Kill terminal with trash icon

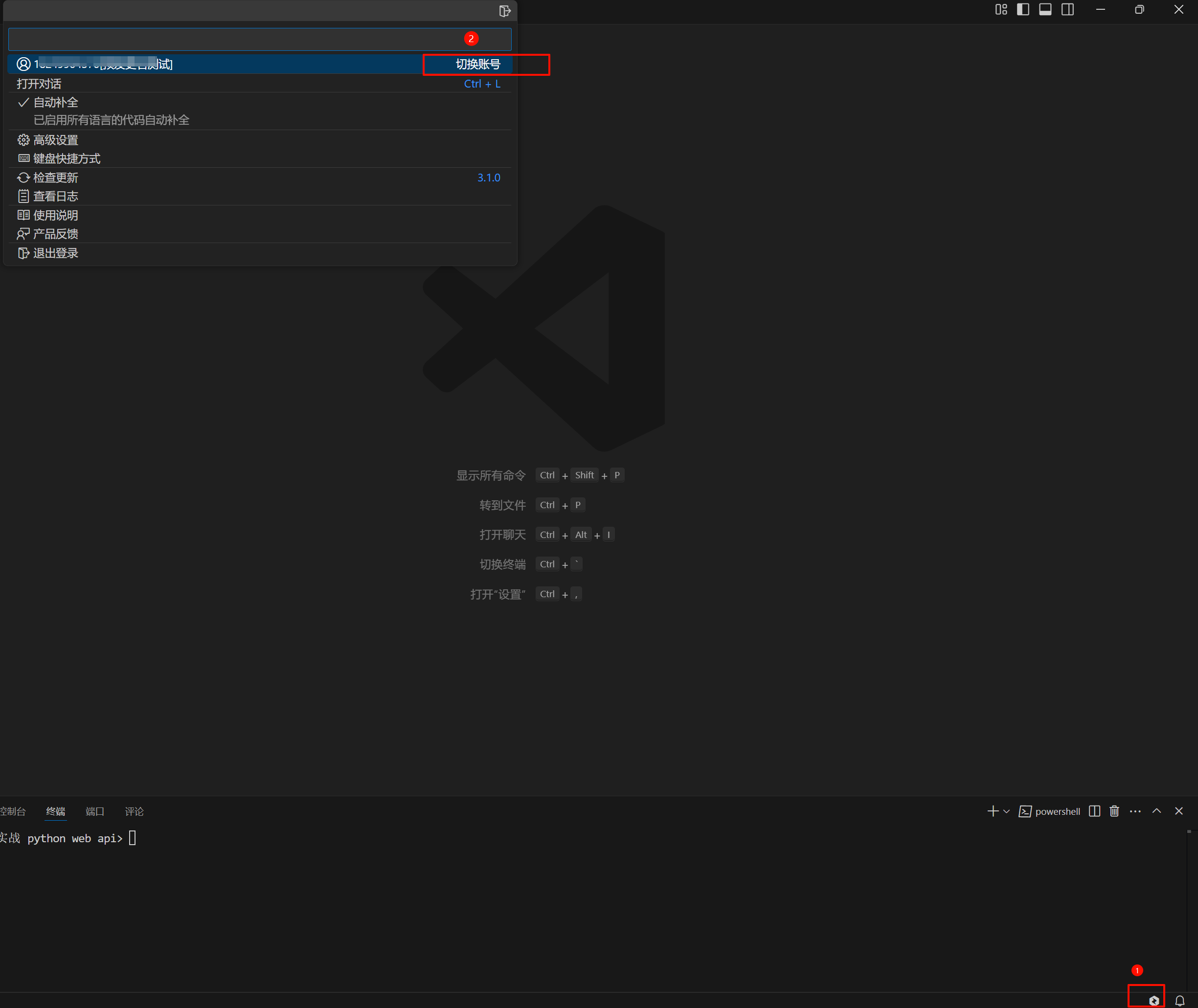tap(1114, 811)
